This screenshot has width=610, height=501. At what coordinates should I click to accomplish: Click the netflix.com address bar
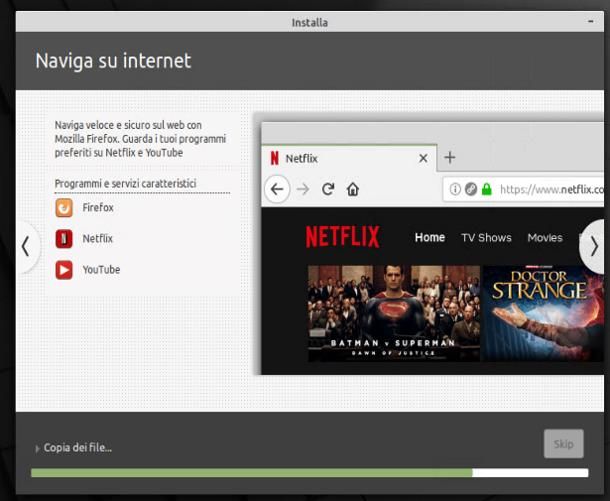[x=524, y=189]
